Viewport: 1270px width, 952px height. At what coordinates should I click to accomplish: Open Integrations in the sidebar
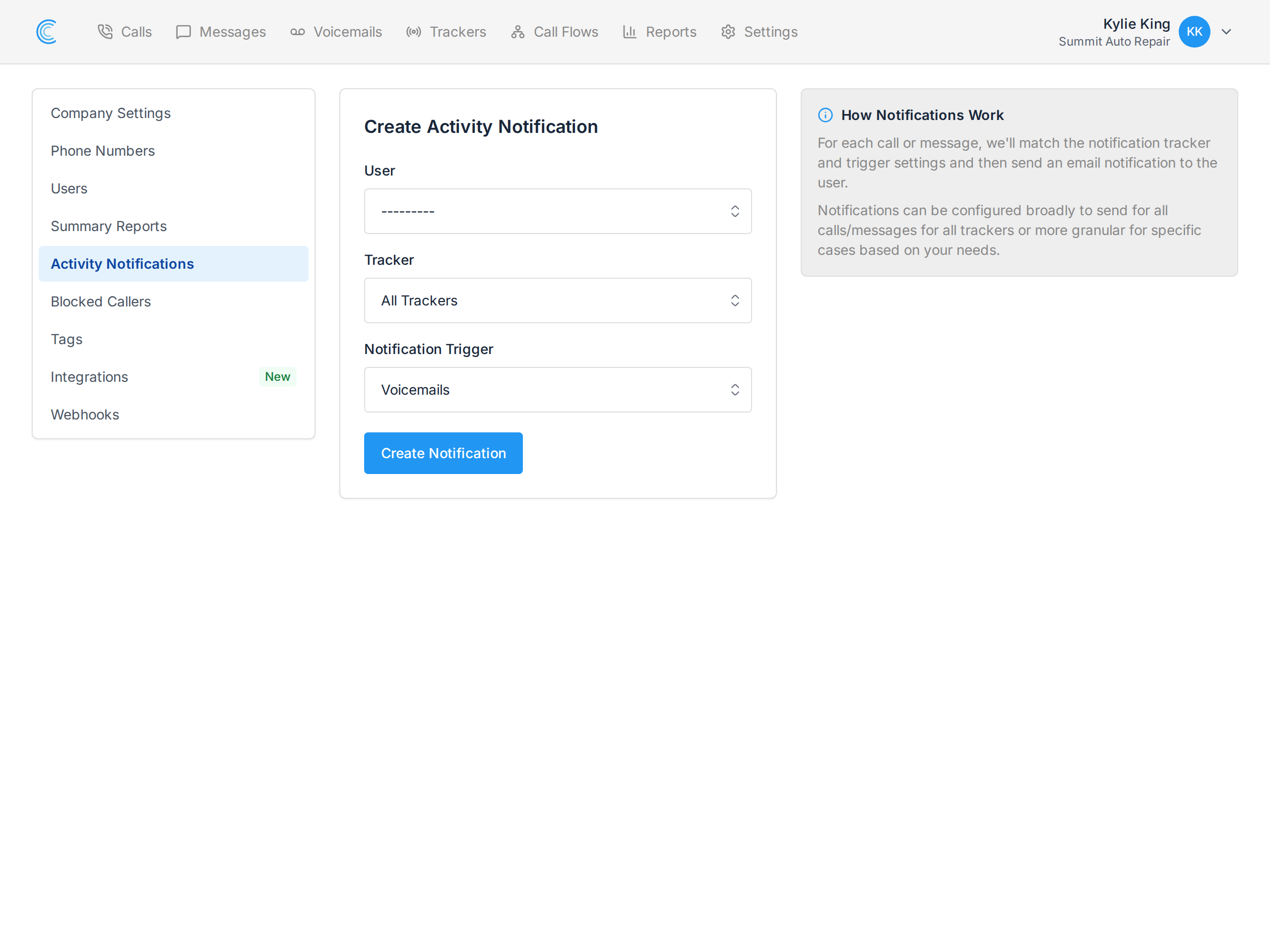coord(174,377)
